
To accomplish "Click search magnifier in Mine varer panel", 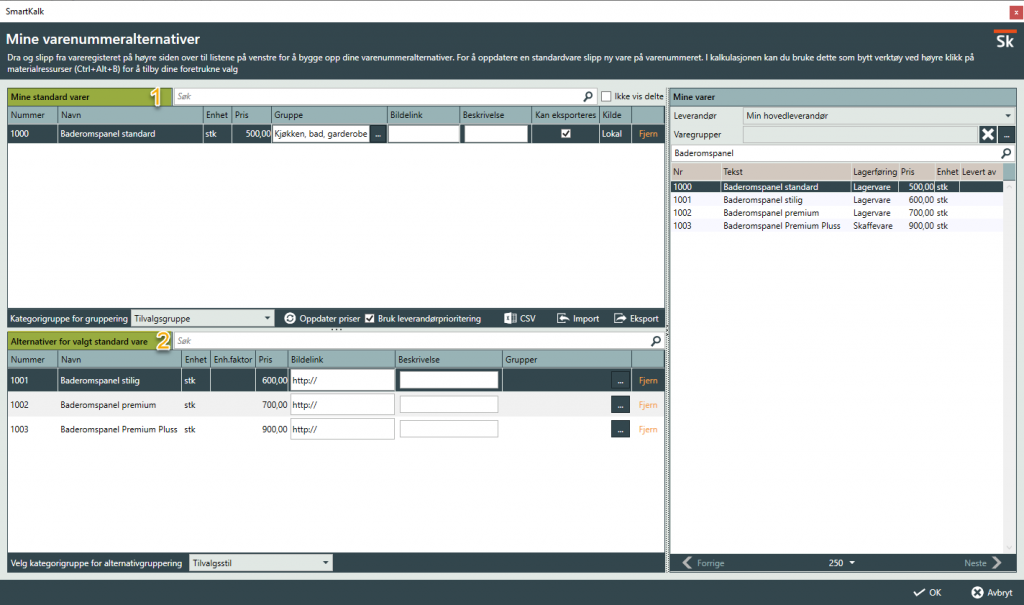I will (1006, 154).
